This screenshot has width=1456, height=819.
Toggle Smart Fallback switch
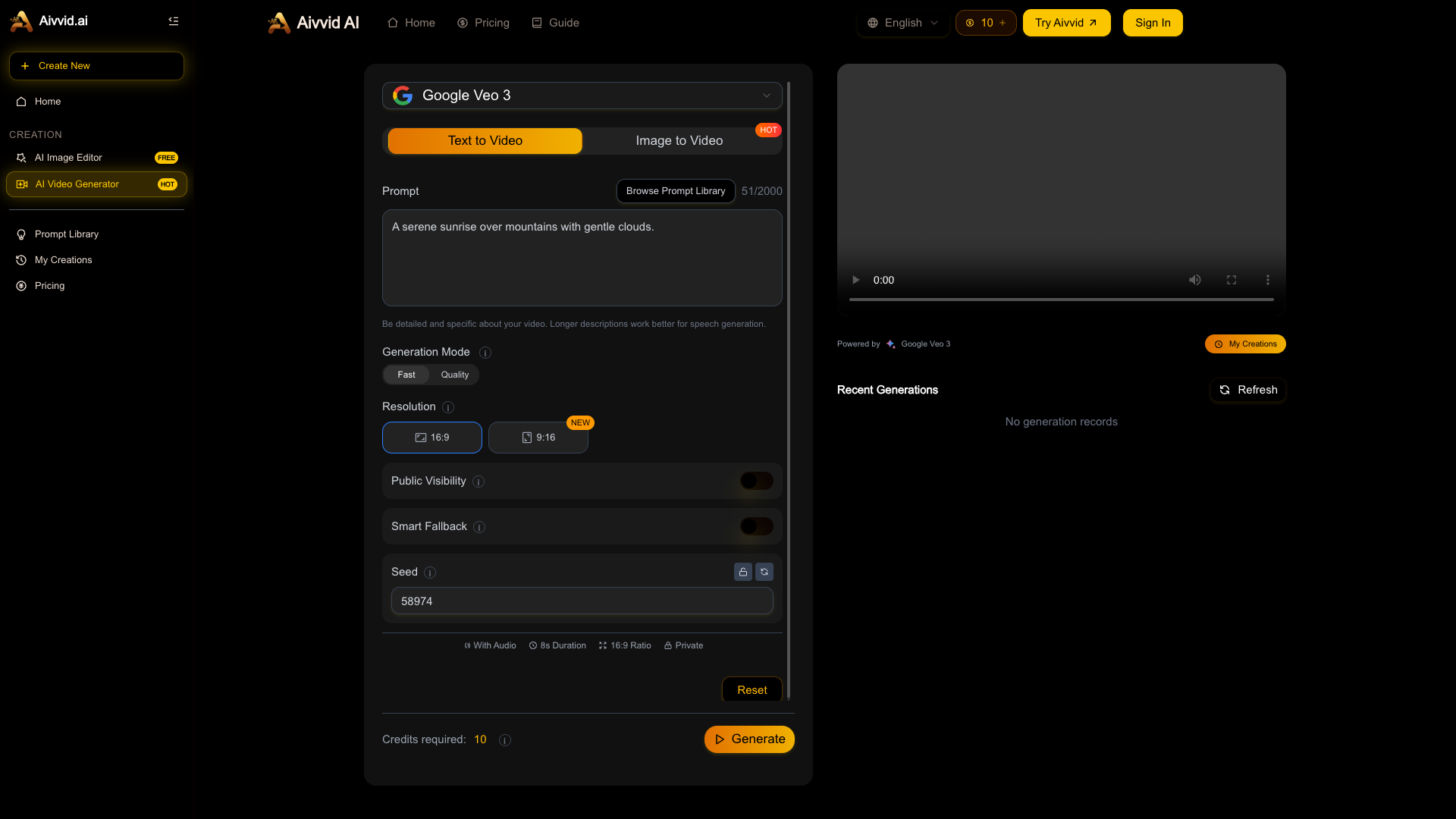point(756,526)
